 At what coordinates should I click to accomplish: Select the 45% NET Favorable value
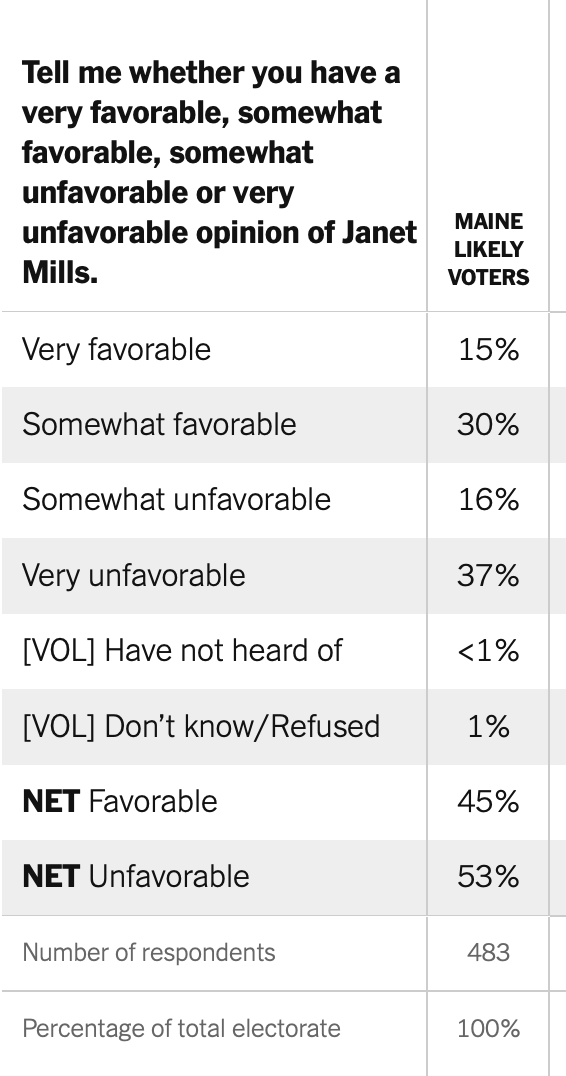(x=488, y=802)
